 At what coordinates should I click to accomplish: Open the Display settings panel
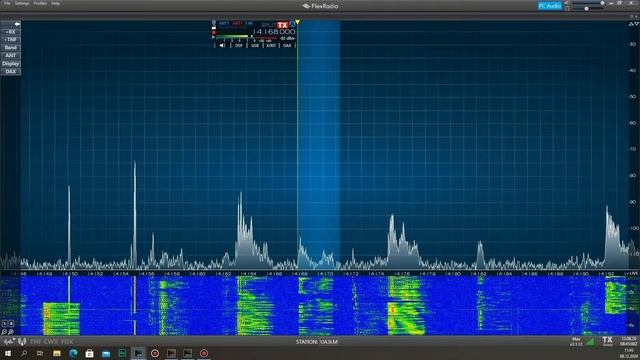(11, 64)
